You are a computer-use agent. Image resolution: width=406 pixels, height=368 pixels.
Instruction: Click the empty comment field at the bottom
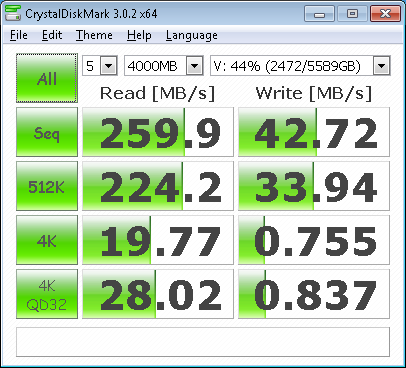(x=203, y=342)
